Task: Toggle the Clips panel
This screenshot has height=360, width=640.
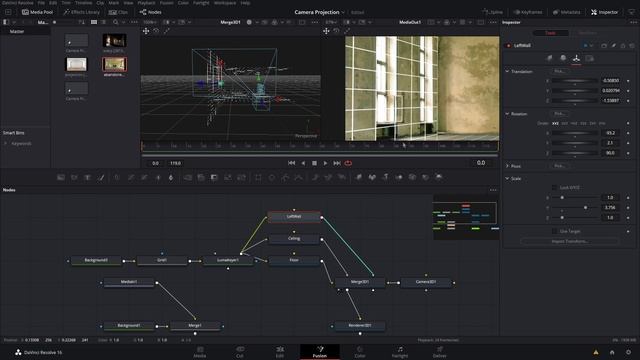Action: coord(118,12)
